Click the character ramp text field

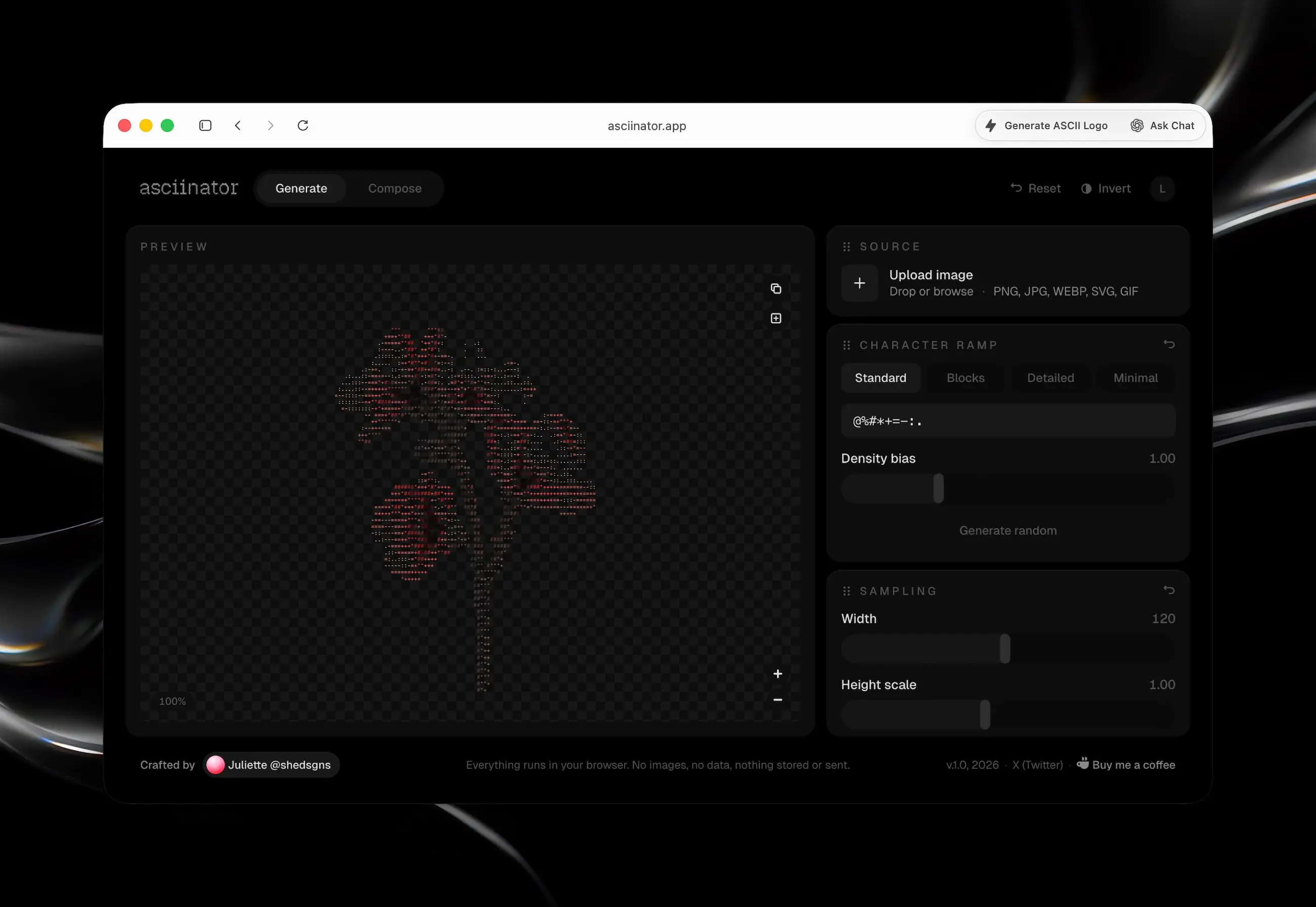tap(1007, 421)
